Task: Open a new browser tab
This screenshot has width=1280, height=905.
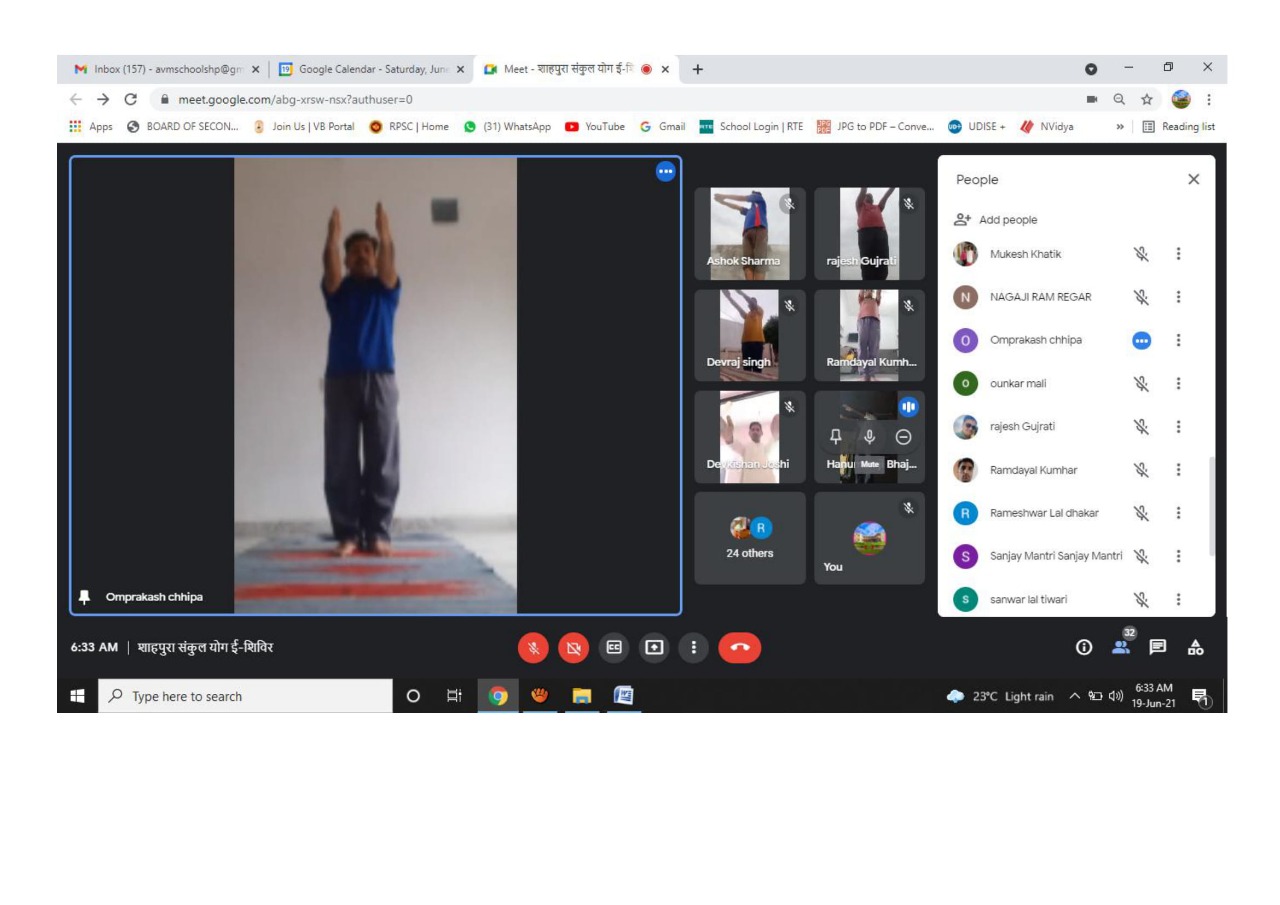Action: tap(698, 69)
